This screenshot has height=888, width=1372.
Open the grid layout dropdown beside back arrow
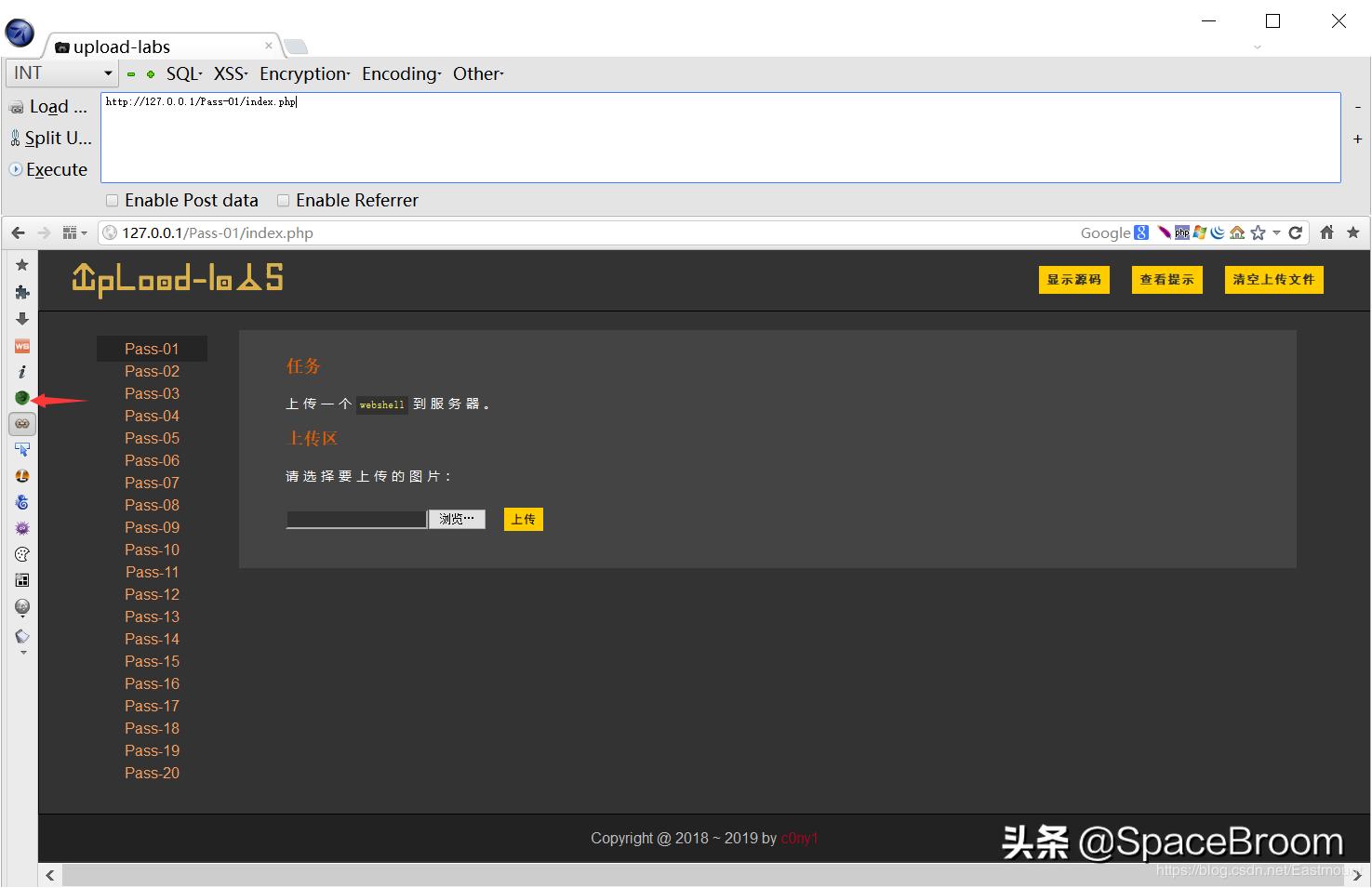point(73,232)
